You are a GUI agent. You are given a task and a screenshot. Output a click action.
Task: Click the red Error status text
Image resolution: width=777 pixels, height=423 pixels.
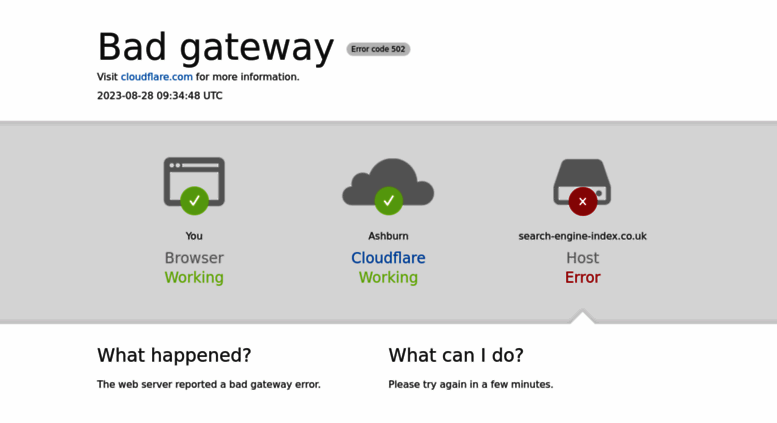point(583,277)
